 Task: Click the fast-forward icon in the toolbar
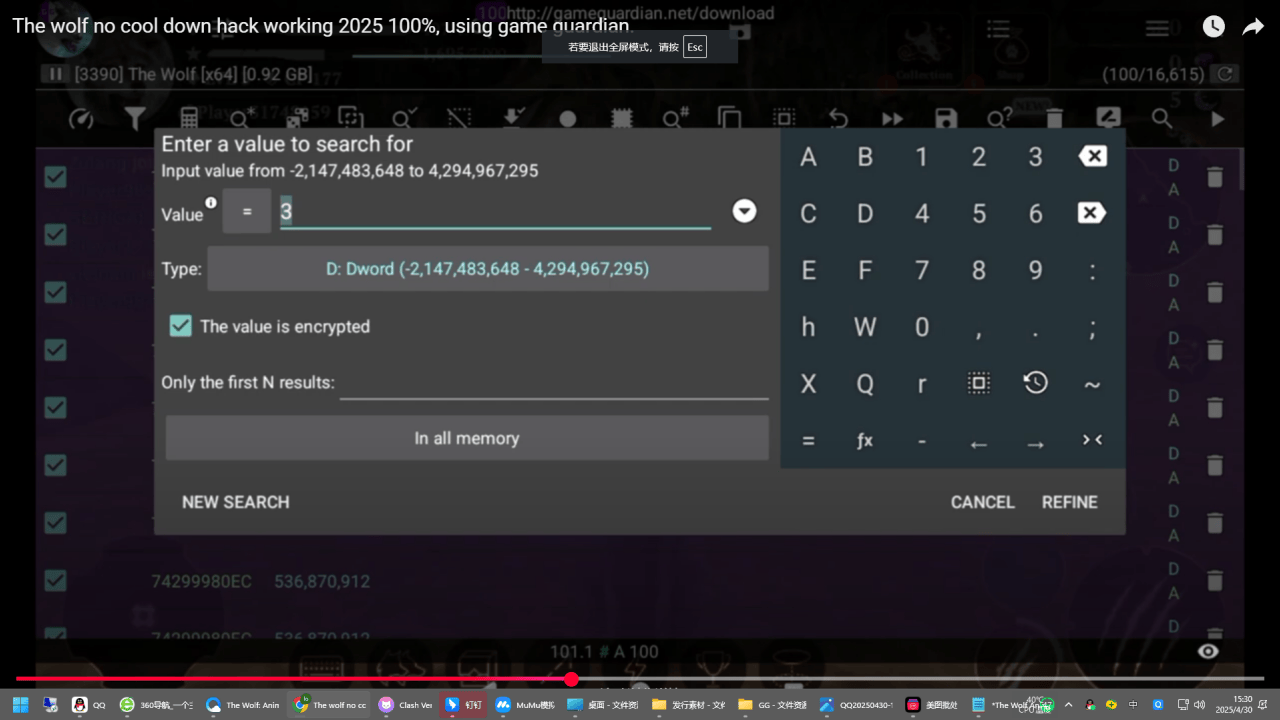click(892, 119)
